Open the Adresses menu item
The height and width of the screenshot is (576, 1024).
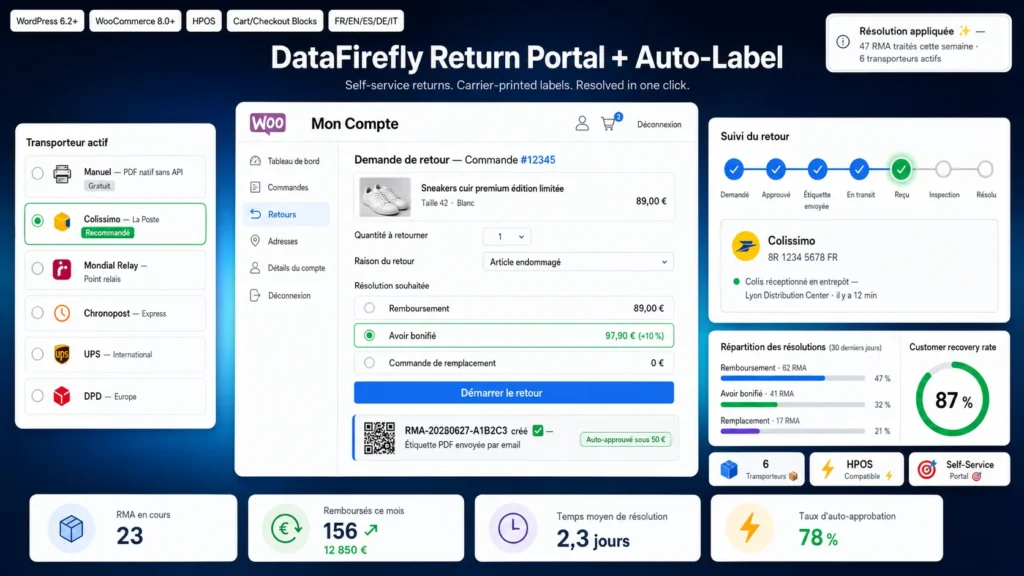click(287, 241)
